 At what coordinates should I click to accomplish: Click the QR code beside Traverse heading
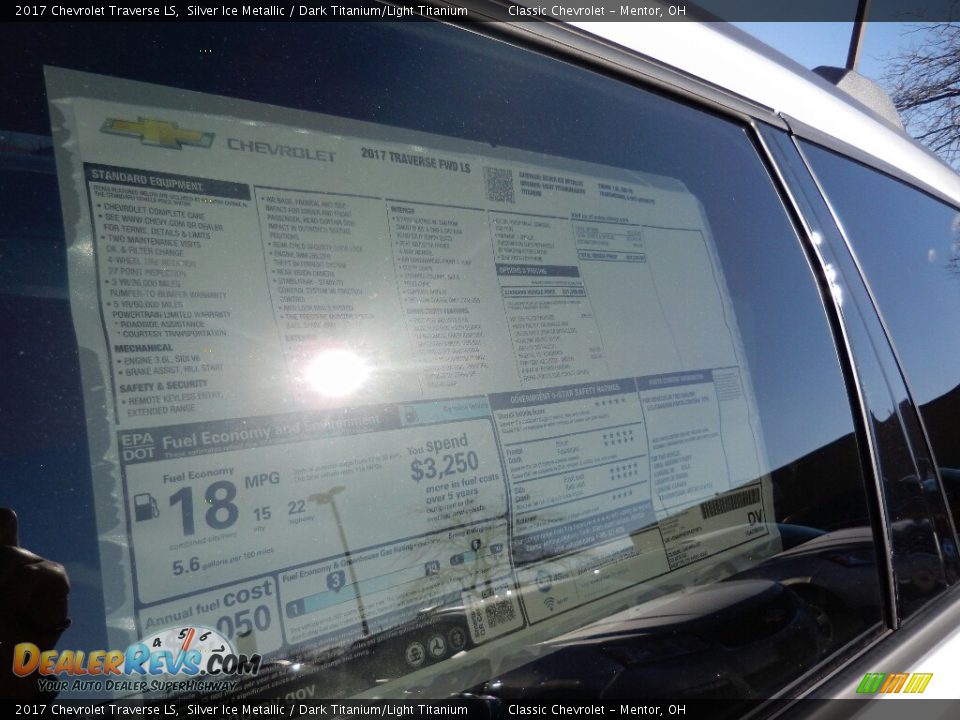tap(498, 184)
